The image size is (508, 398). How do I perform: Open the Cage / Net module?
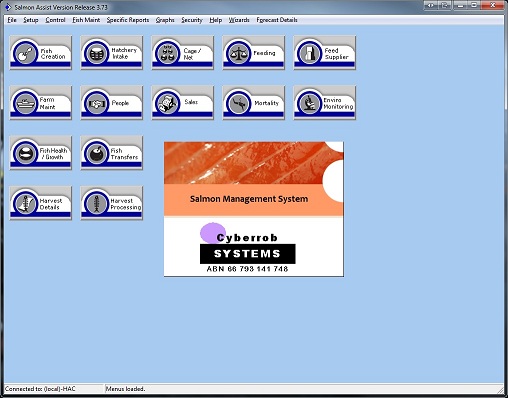click(183, 53)
